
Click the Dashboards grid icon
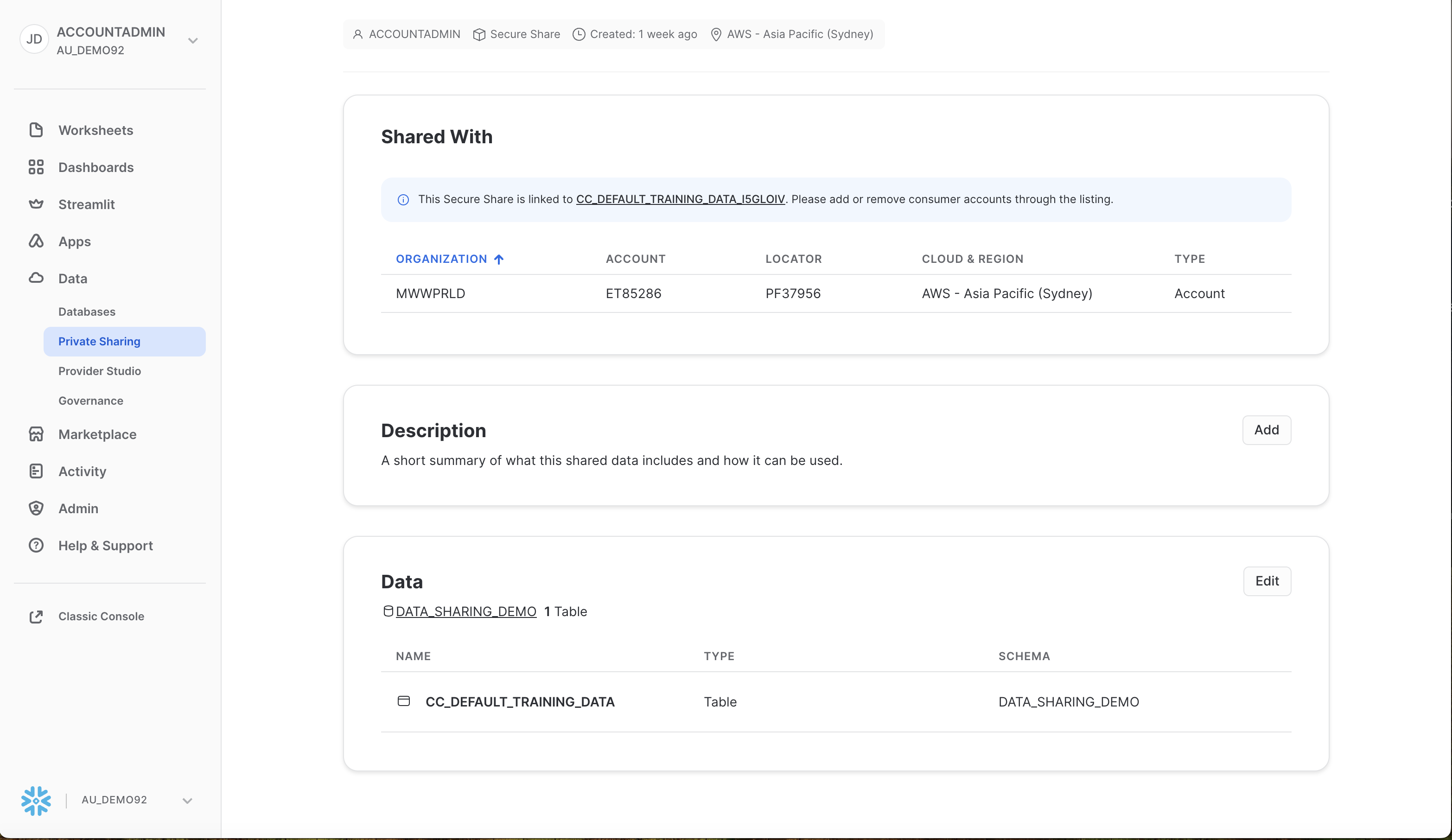36,167
